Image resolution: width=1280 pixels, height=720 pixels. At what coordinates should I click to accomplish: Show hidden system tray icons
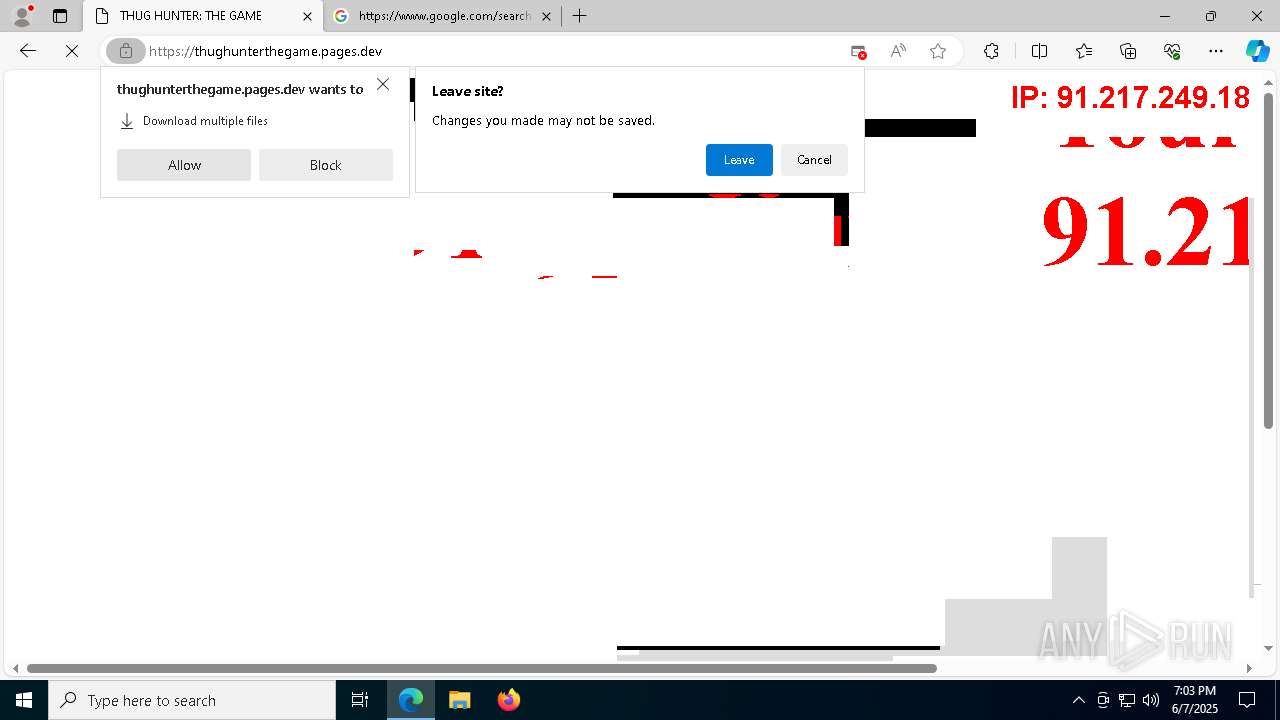[1078, 700]
